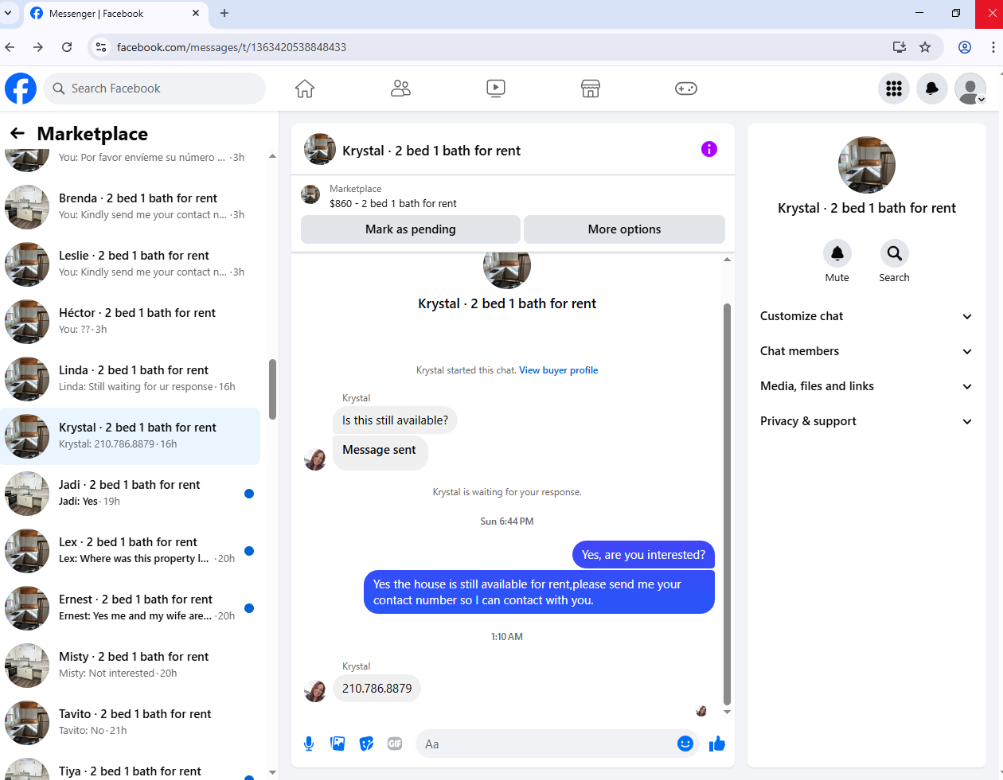Send a thumbs-up like
Screen dimensions: 1003x780
(x=717, y=744)
